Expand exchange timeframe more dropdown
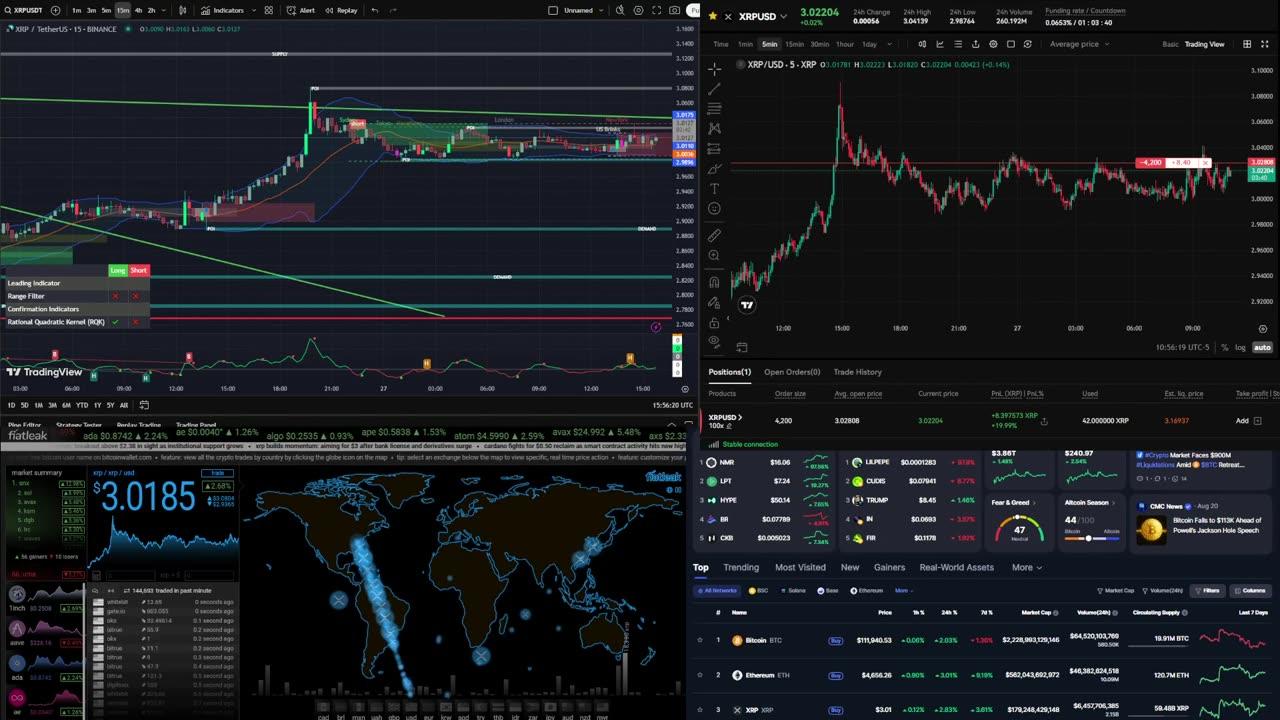 pyautogui.click(x=890, y=44)
